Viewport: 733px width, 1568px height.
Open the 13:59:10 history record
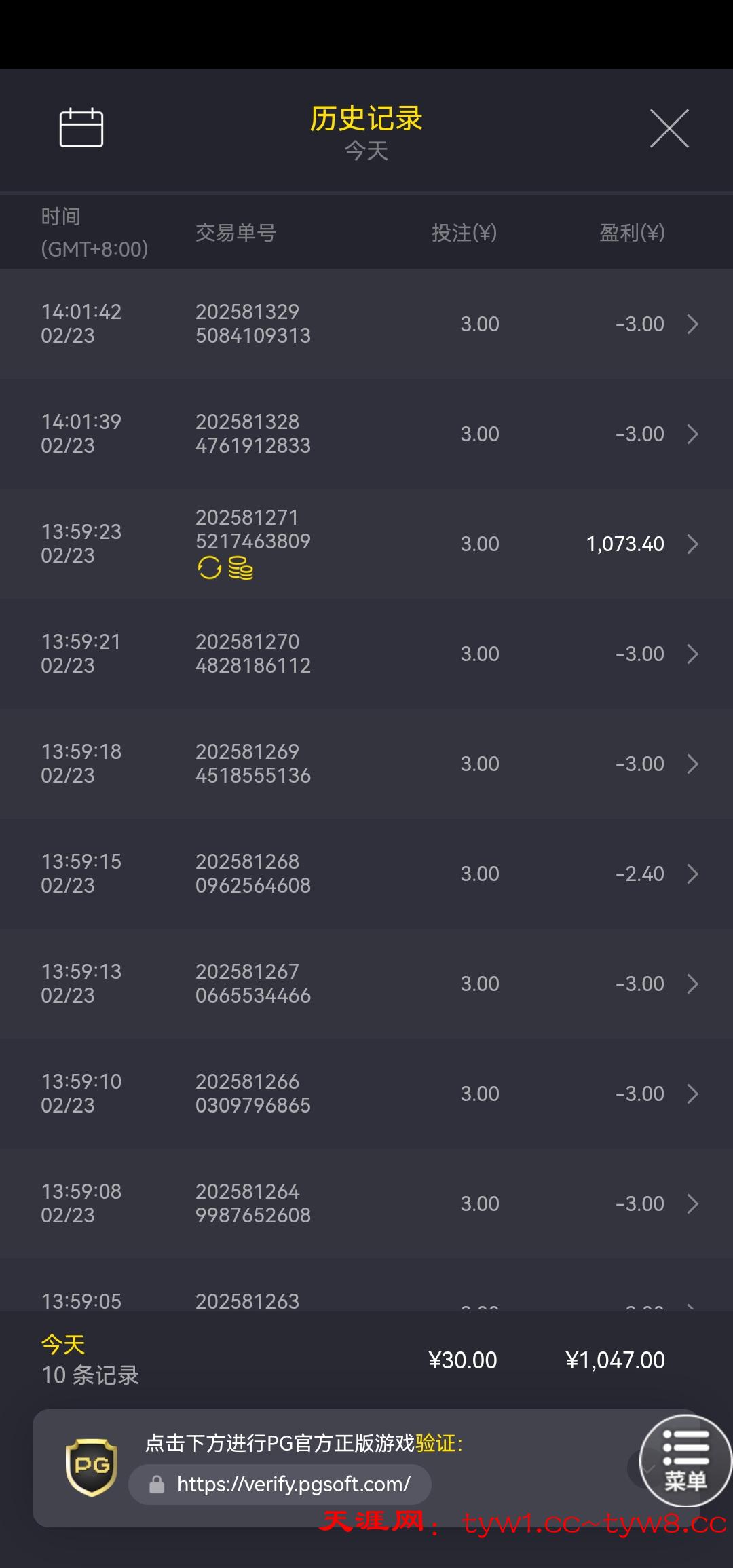click(366, 1094)
